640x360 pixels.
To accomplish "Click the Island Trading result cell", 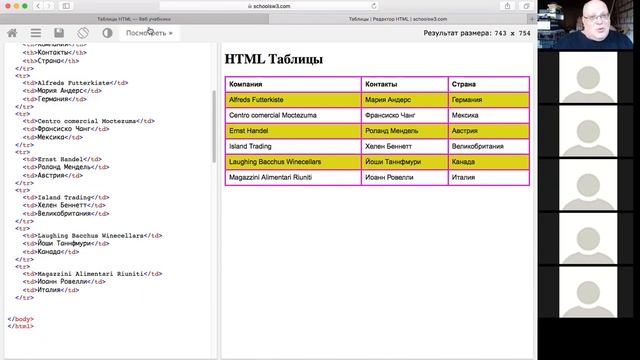I will click(x=293, y=146).
